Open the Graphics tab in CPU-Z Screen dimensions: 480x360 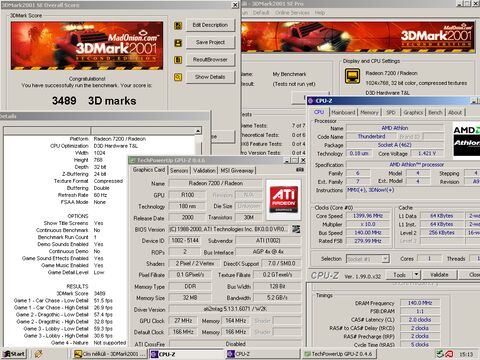(413, 113)
